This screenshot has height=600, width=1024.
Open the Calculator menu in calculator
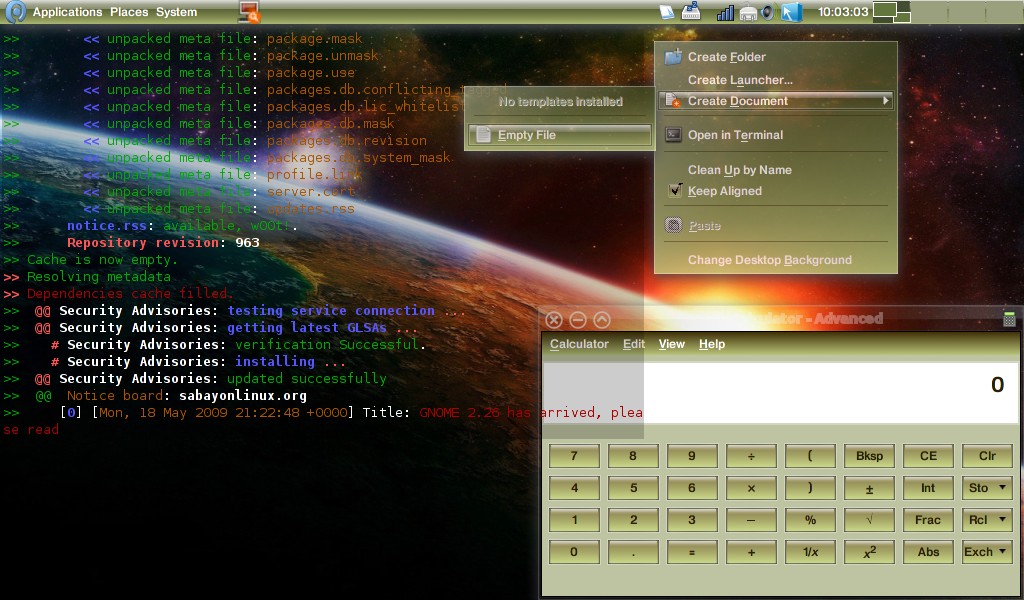[x=579, y=344]
